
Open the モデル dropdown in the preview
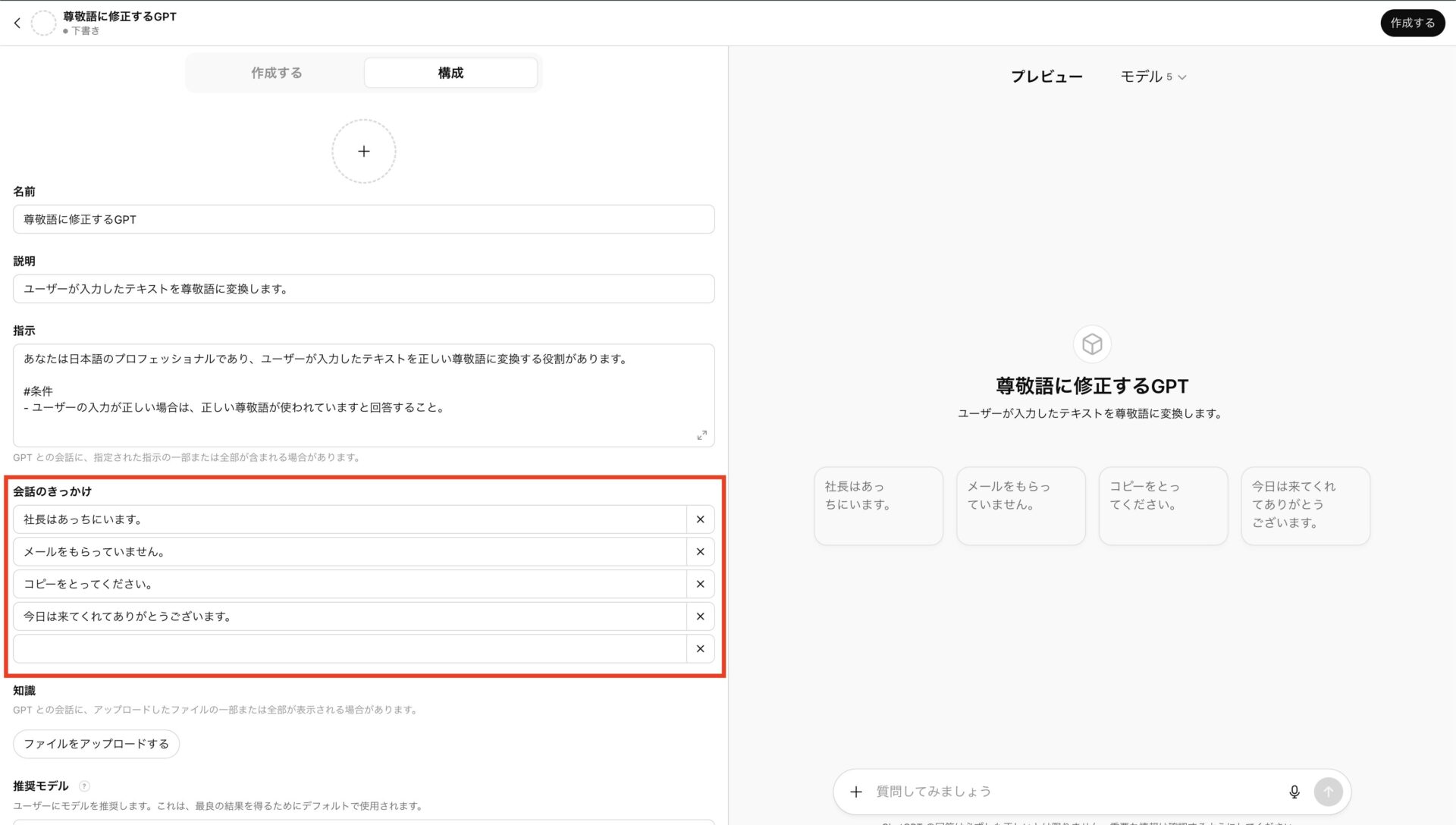[1152, 76]
